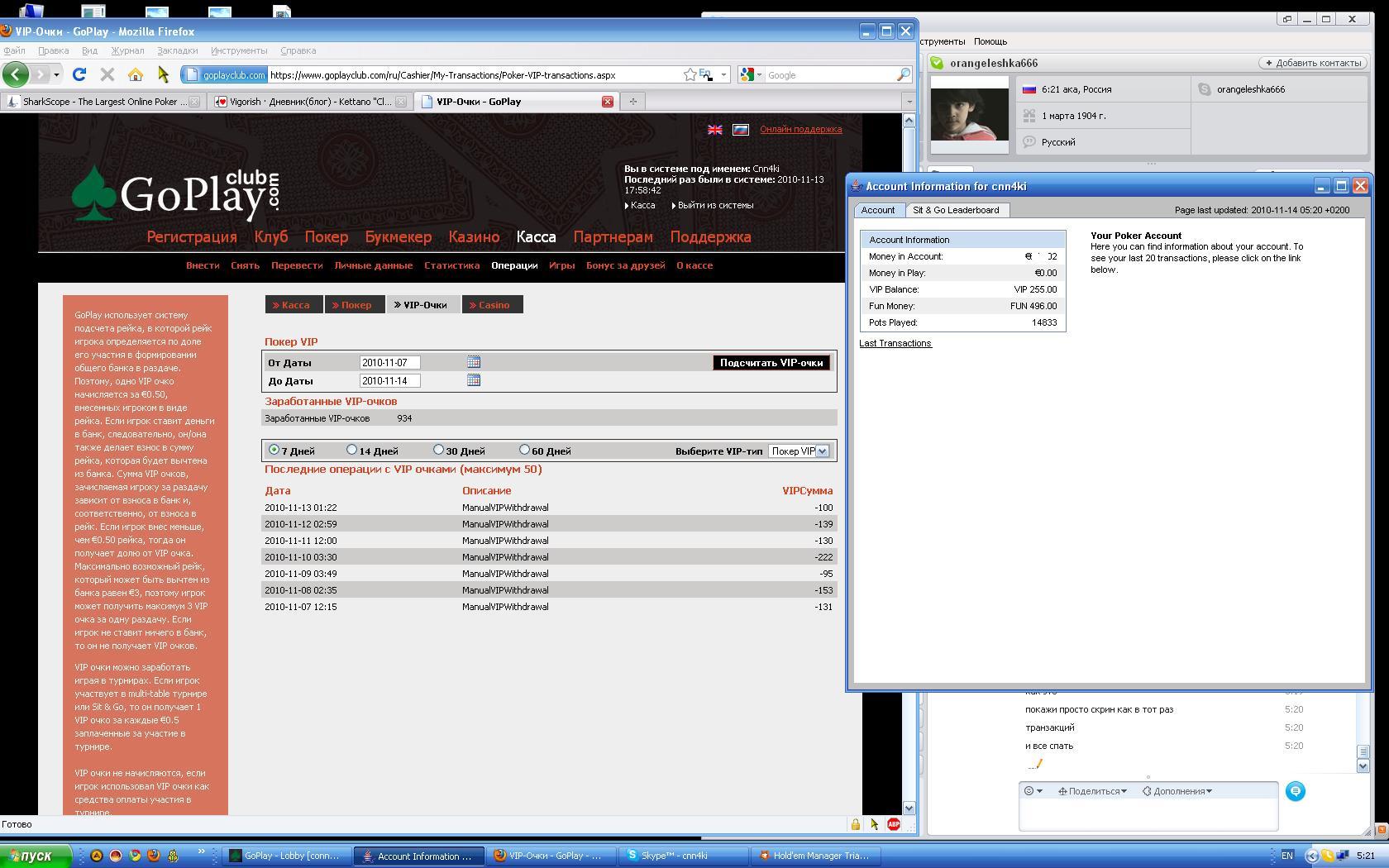Screen dimensions: 1389x868
Task: Go back with Firefox's green back arrow
Action: (x=15, y=74)
